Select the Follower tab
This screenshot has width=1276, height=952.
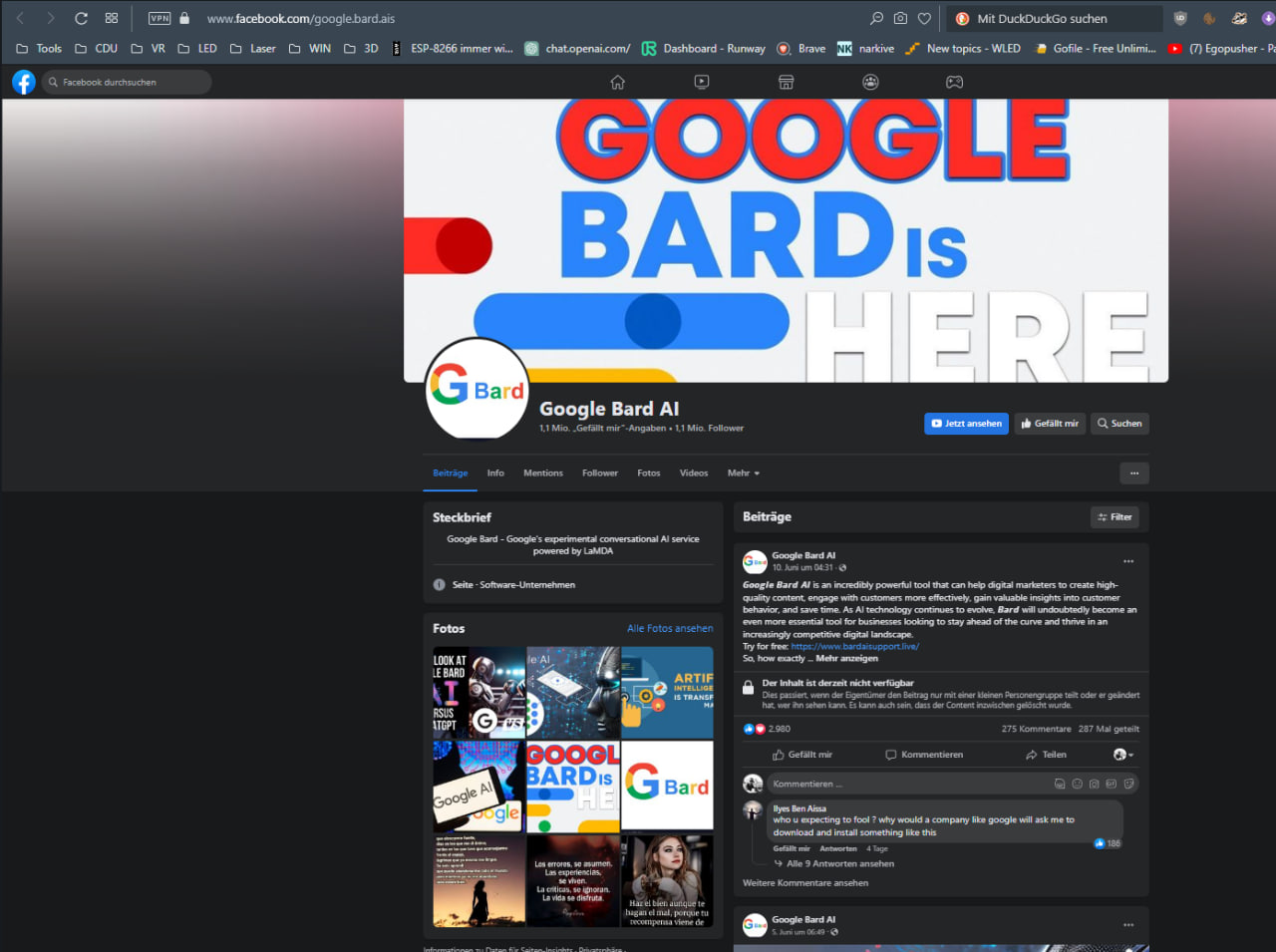coord(600,474)
